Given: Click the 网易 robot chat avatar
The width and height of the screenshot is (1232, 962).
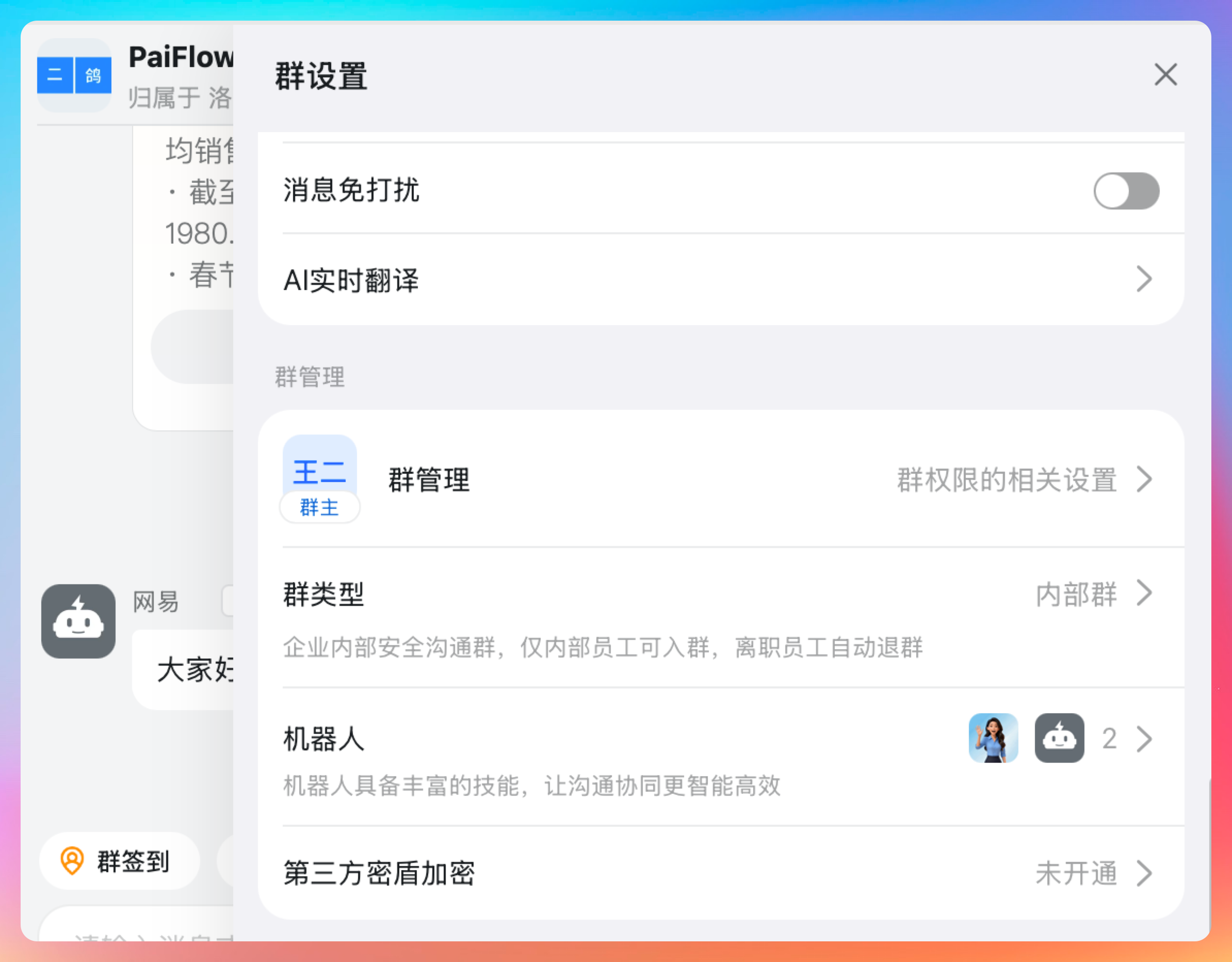Looking at the screenshot, I should point(78,621).
